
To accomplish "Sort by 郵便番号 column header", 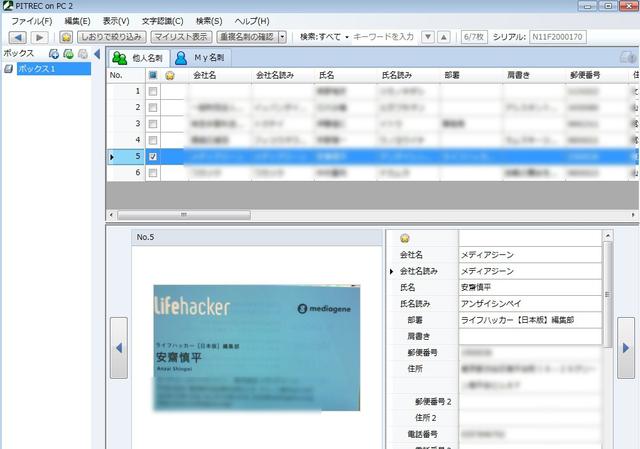I will (x=597, y=76).
